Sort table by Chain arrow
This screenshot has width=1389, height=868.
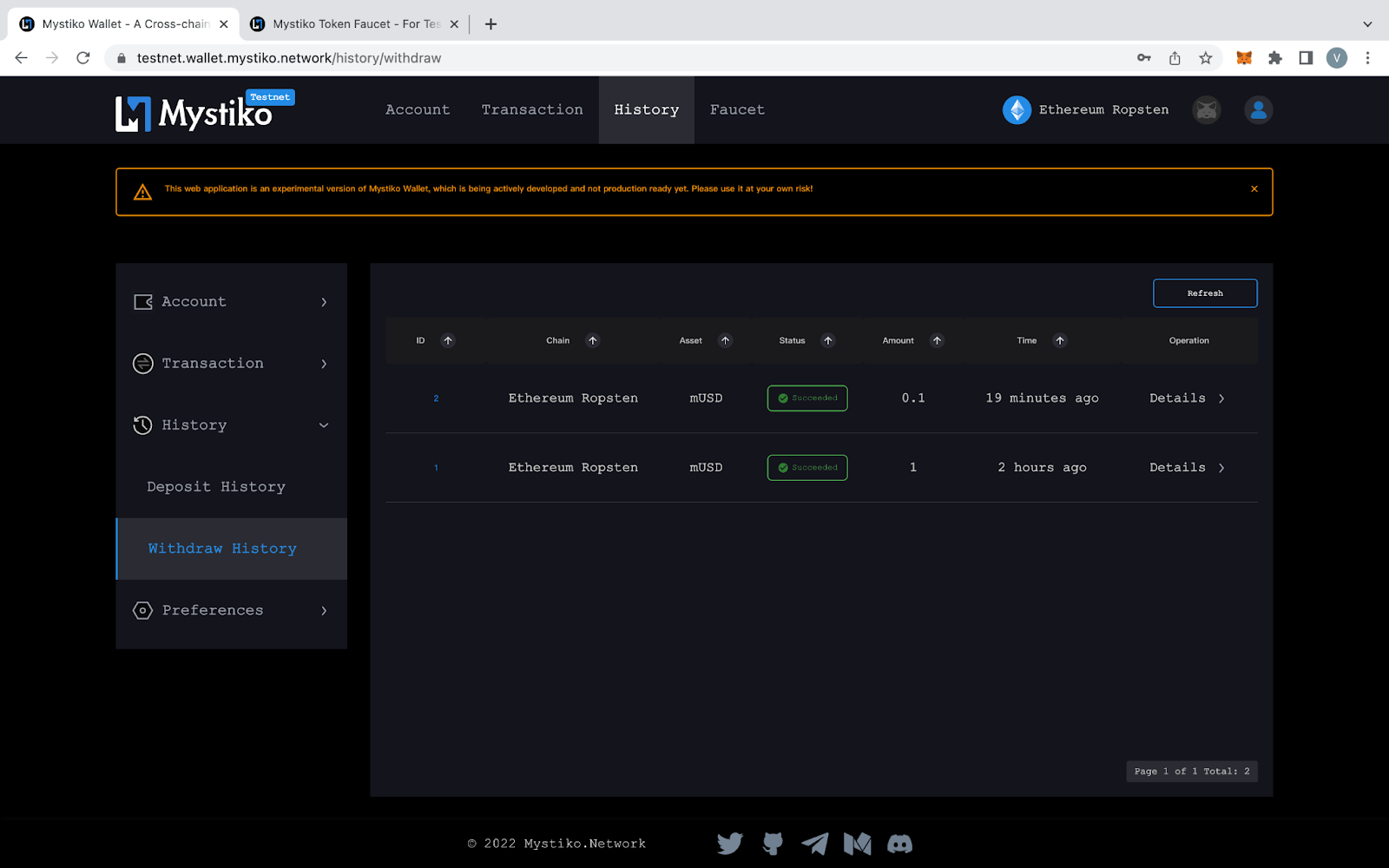click(593, 340)
